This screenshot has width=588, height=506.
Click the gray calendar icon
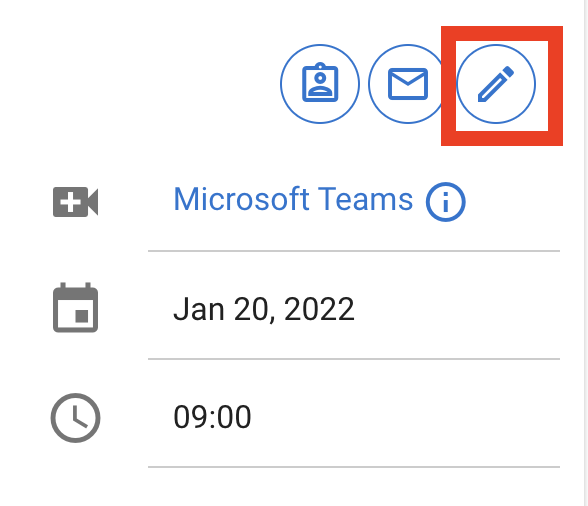75,308
